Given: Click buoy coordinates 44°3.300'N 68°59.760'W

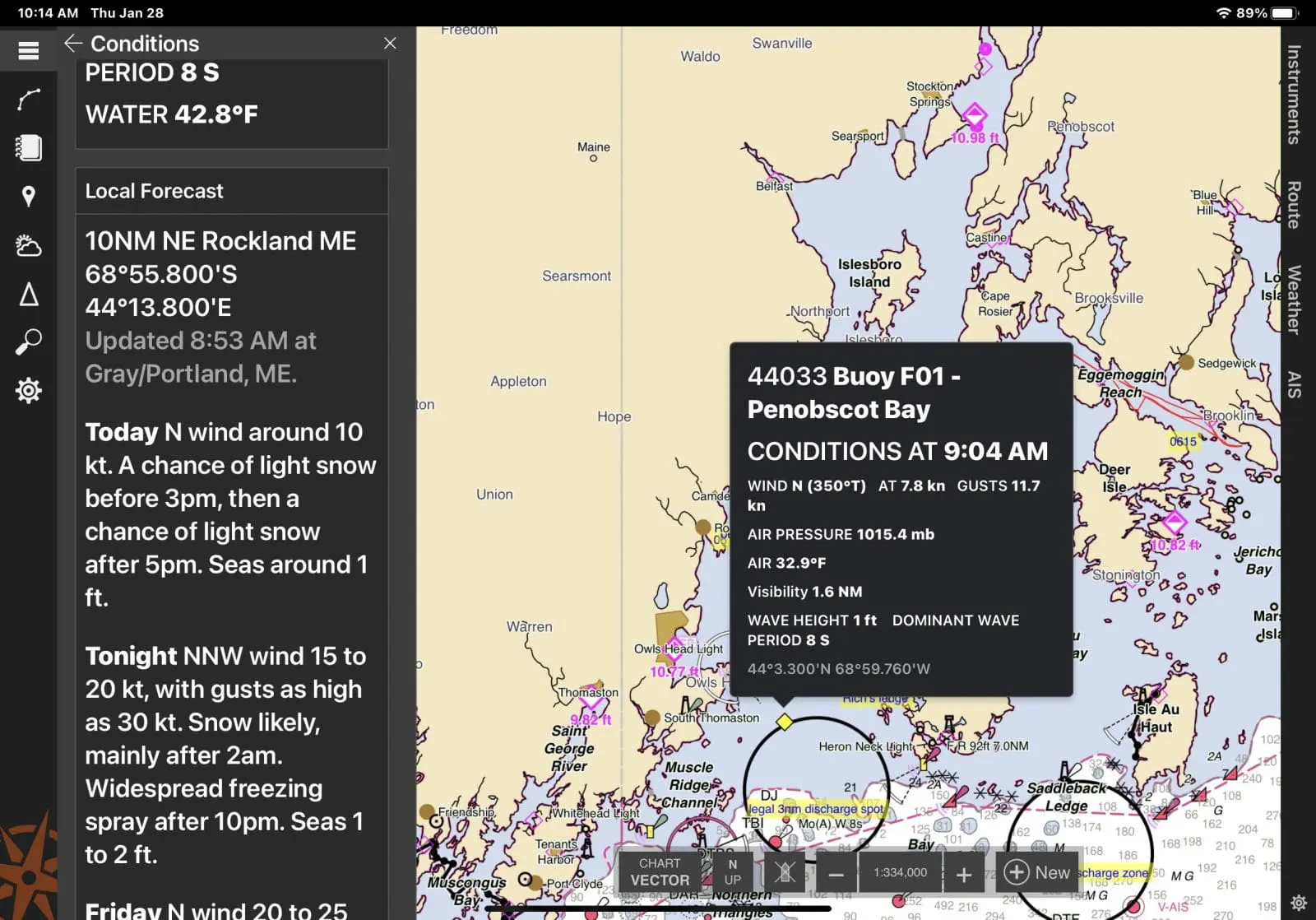Looking at the screenshot, I should click(838, 669).
